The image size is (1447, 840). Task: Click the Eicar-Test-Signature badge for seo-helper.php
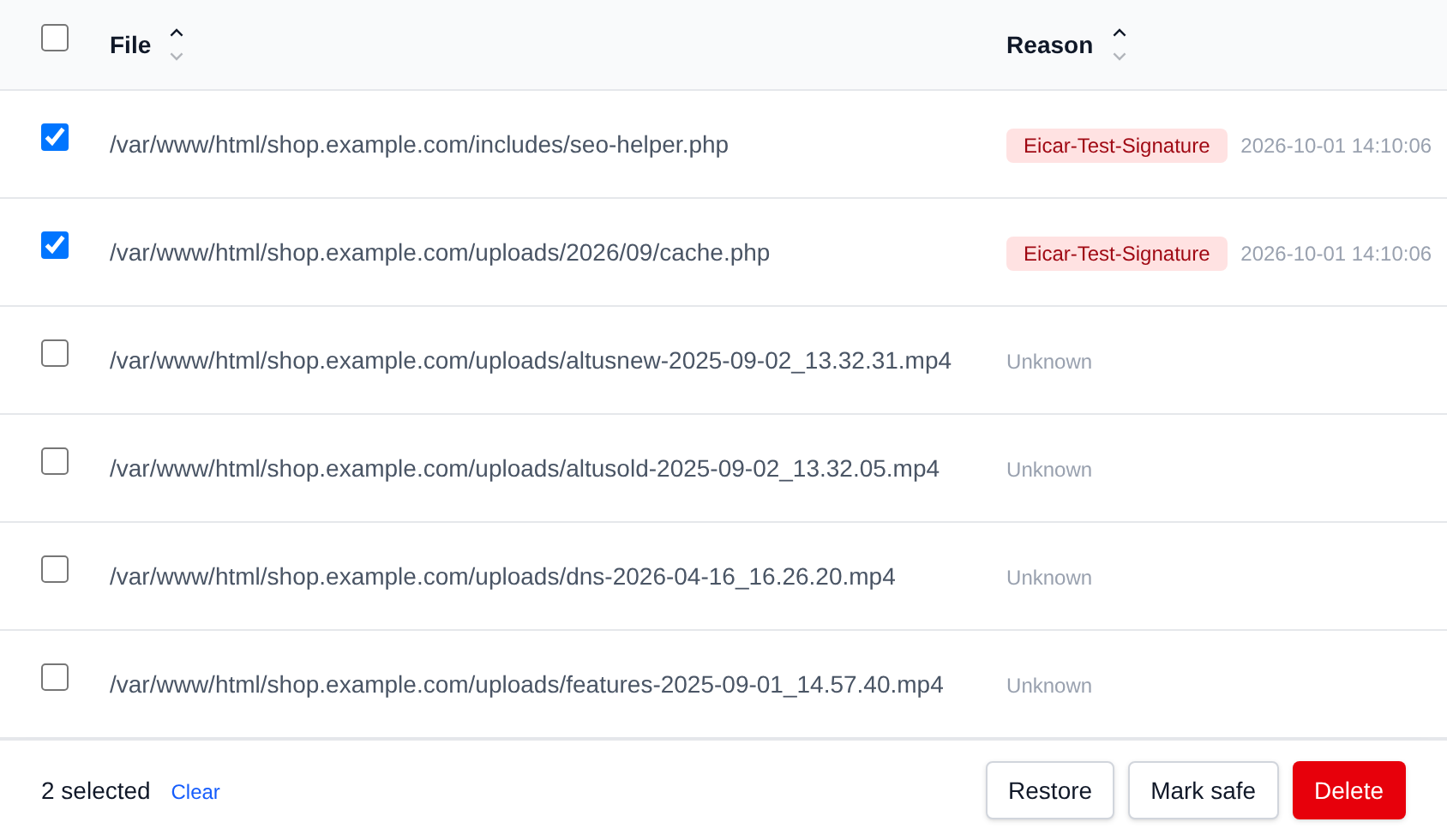[x=1117, y=146]
